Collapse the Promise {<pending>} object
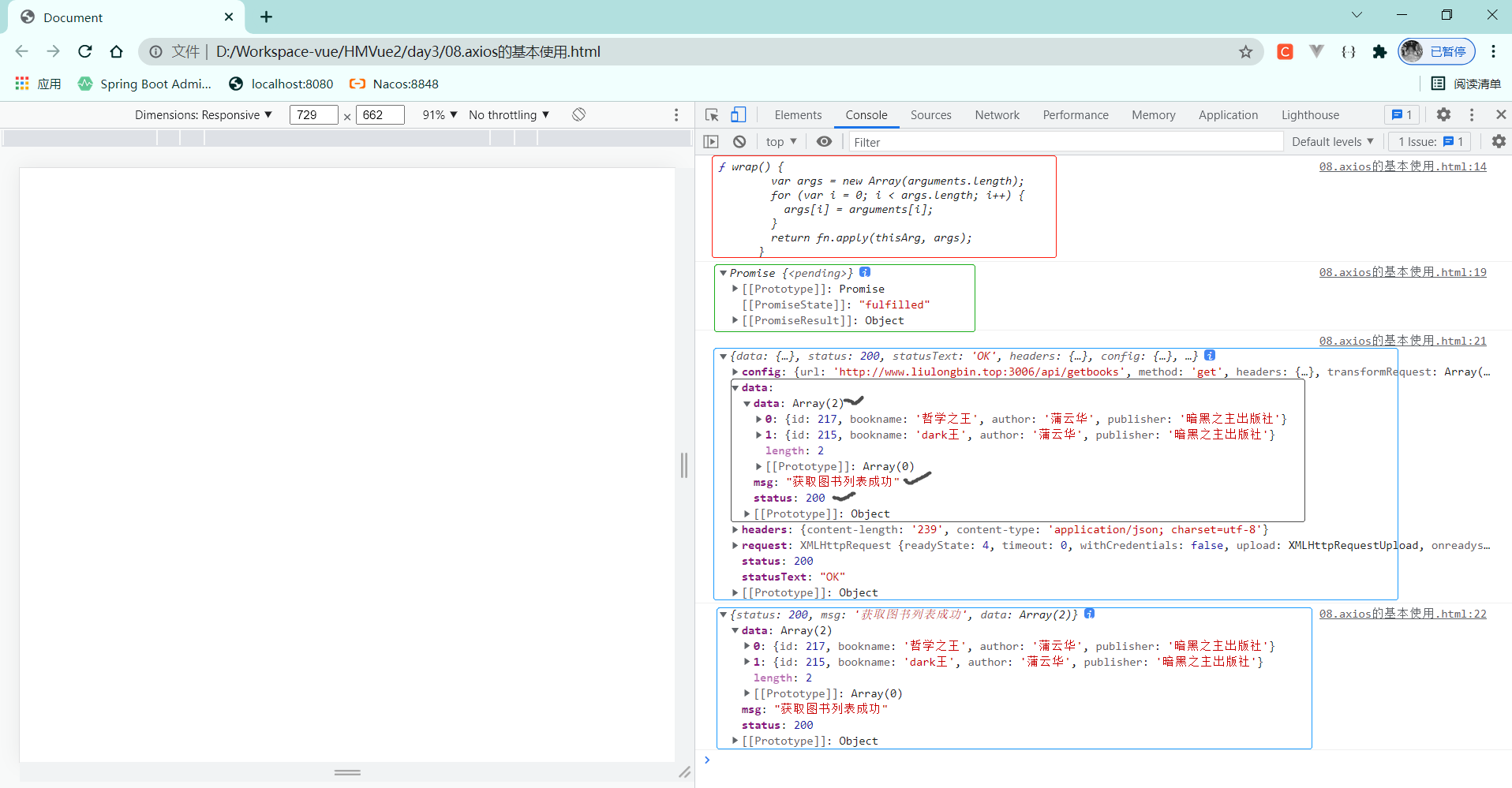Image resolution: width=1512 pixels, height=788 pixels. click(723, 273)
